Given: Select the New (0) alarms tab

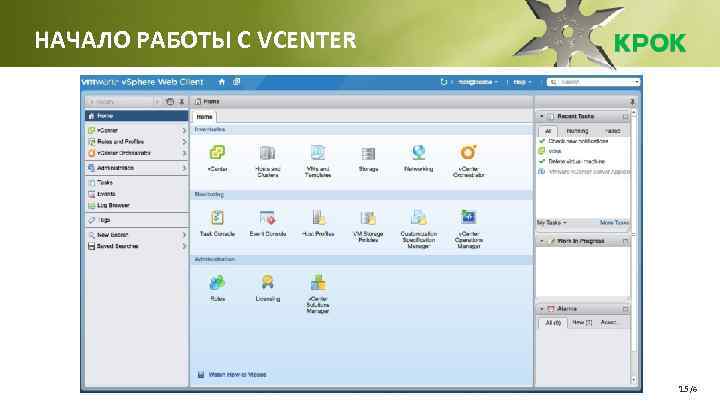Looking at the screenshot, I should pos(582,323).
